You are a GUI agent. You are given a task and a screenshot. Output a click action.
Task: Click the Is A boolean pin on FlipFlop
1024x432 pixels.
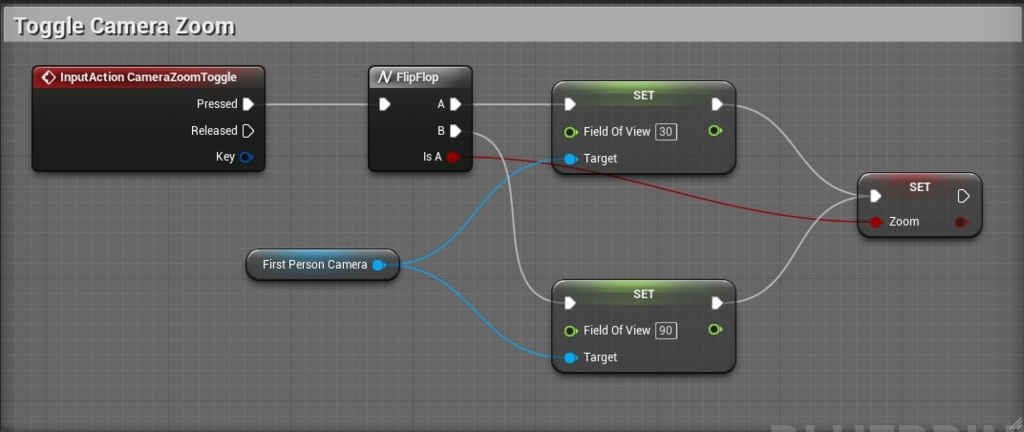coord(453,157)
